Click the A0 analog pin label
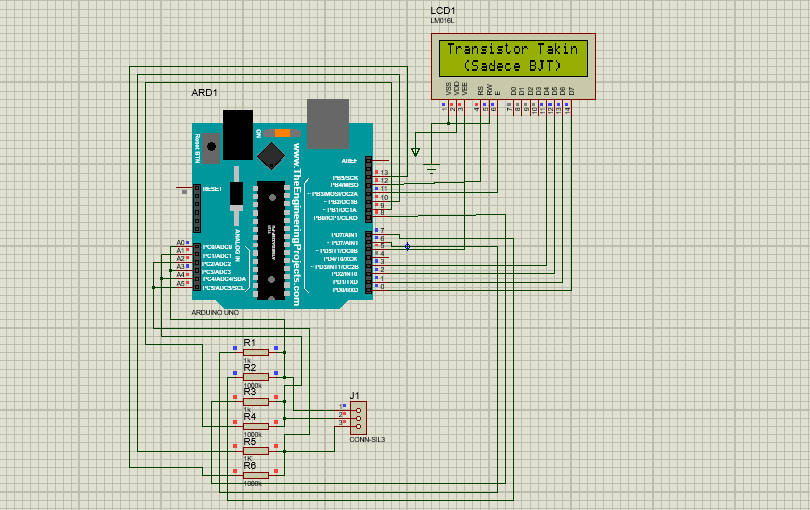 pos(180,242)
